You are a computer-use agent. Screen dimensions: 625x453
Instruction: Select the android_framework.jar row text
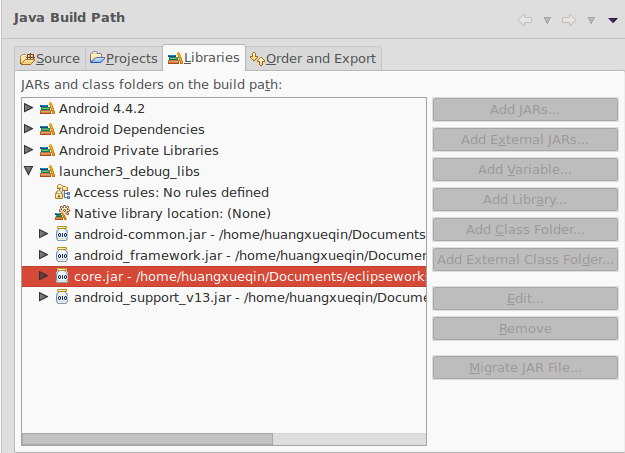250,256
